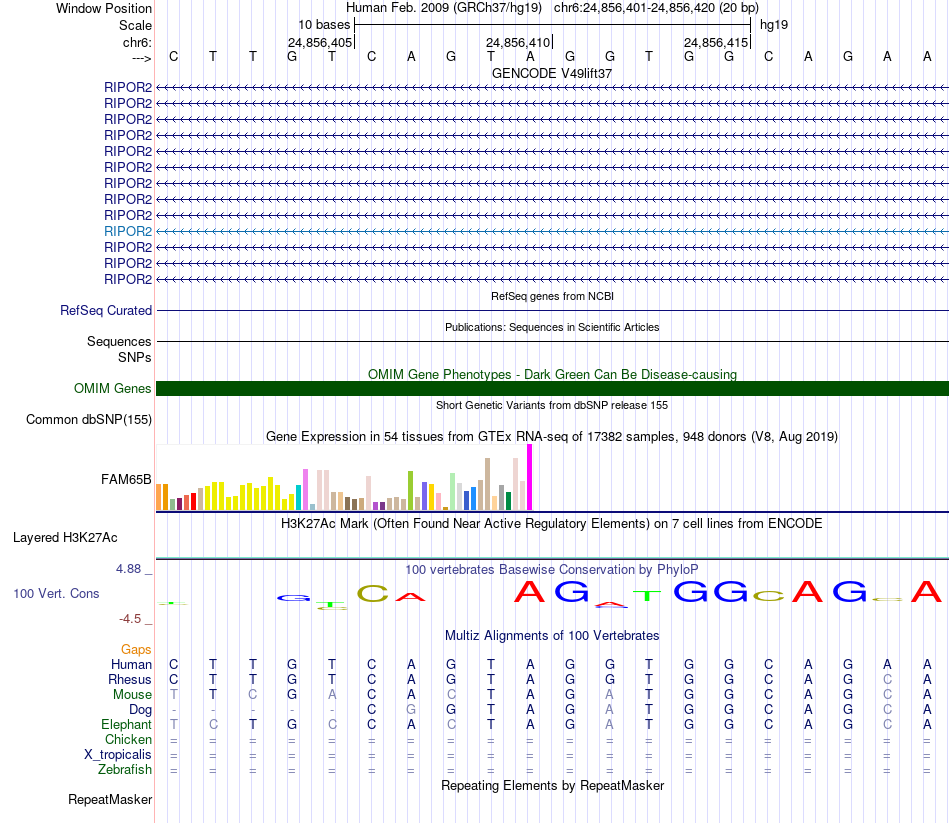The height and width of the screenshot is (823, 950).
Task: Open 'RefSeq genes from NCBI' track title
Action: point(552,296)
